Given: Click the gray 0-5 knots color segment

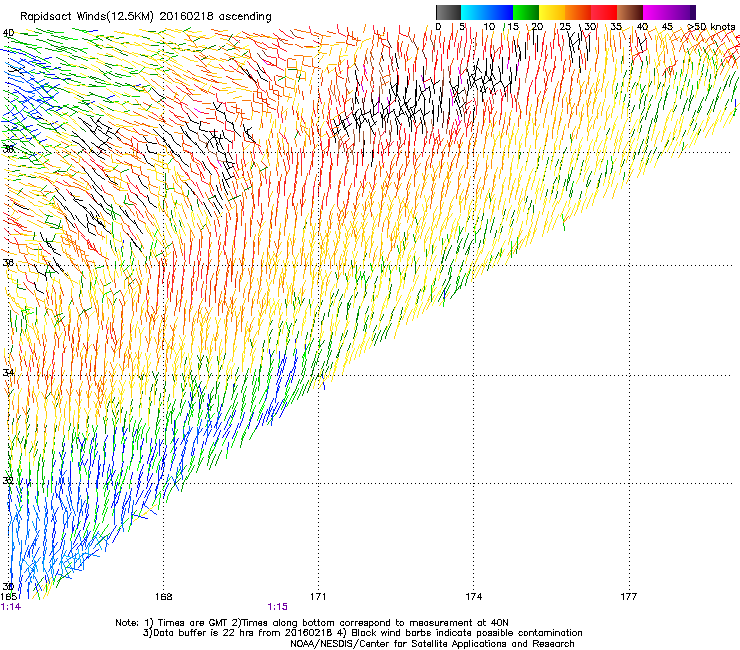Looking at the screenshot, I should 448,12.
